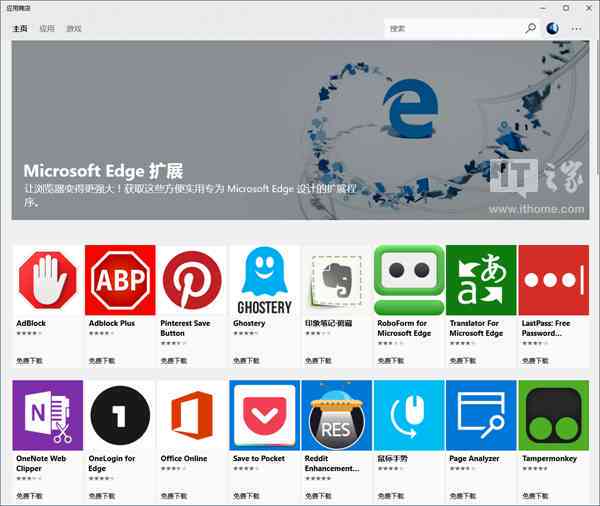Open Reddit Enhancement Suite RES icon
Viewport: 600px width, 506px height.
[337, 415]
